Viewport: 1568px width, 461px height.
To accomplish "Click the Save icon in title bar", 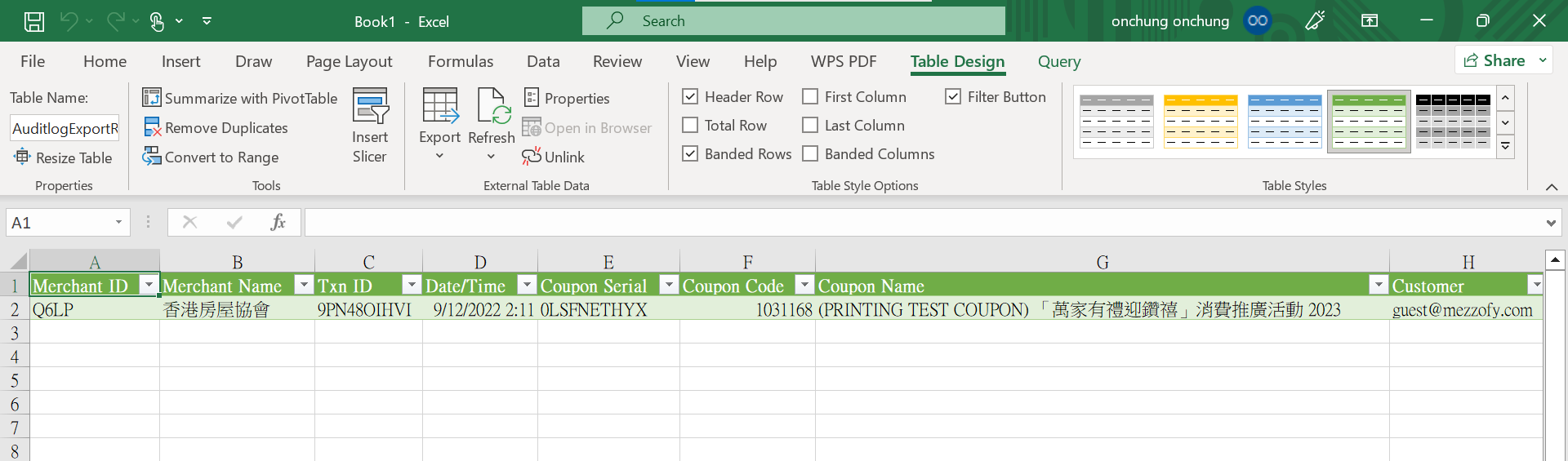I will [x=34, y=21].
